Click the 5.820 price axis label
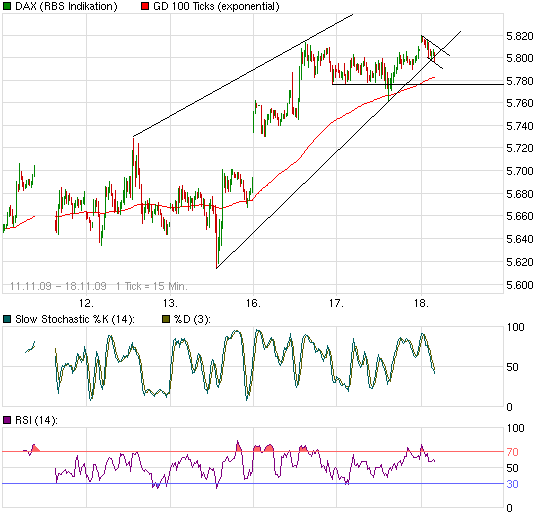Image resolution: width=545 pixels, height=516 pixels. click(520, 36)
